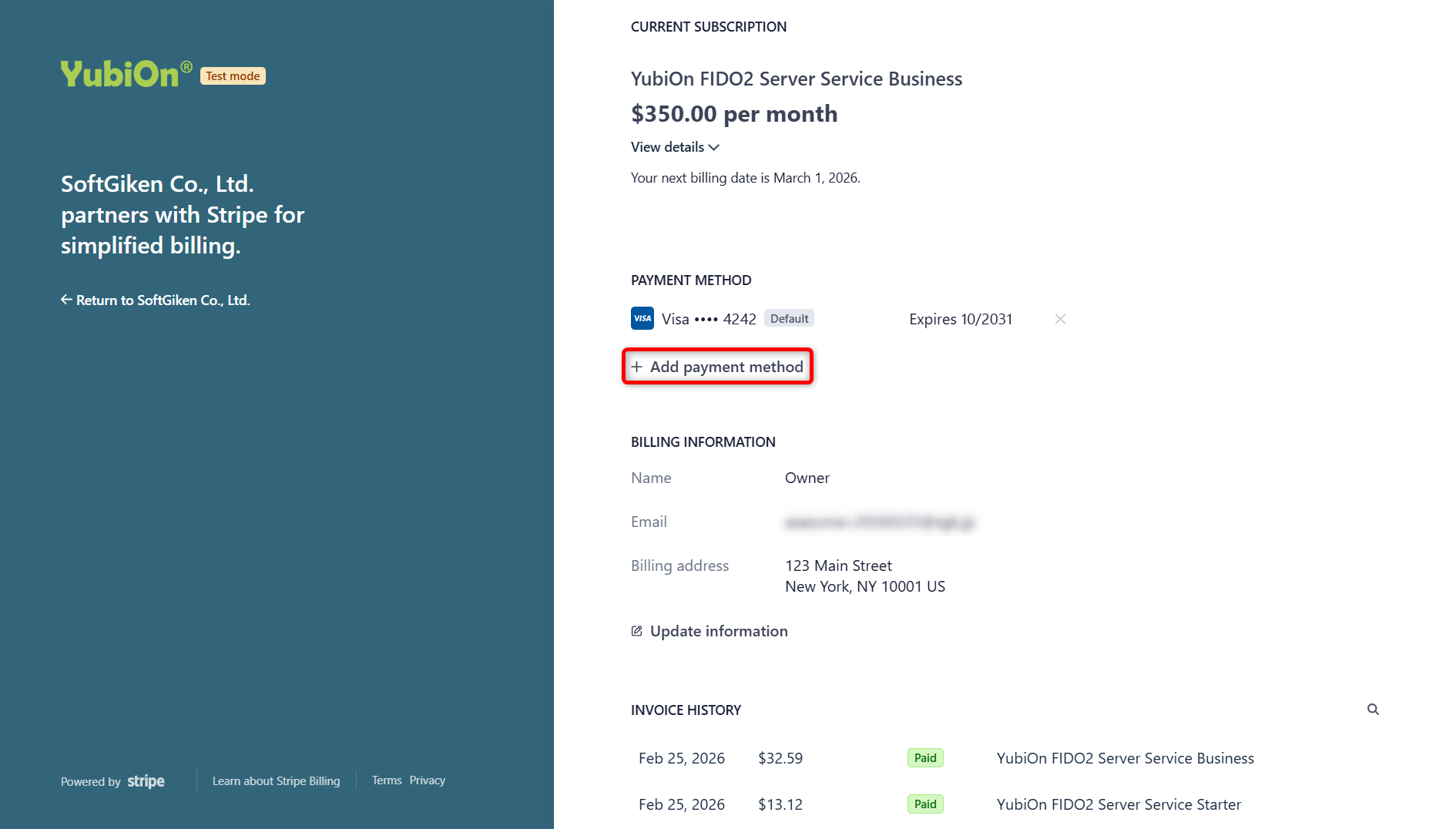Return to SoftGiken Co., Ltd. site
This screenshot has width=1456, height=829.
pos(163,300)
